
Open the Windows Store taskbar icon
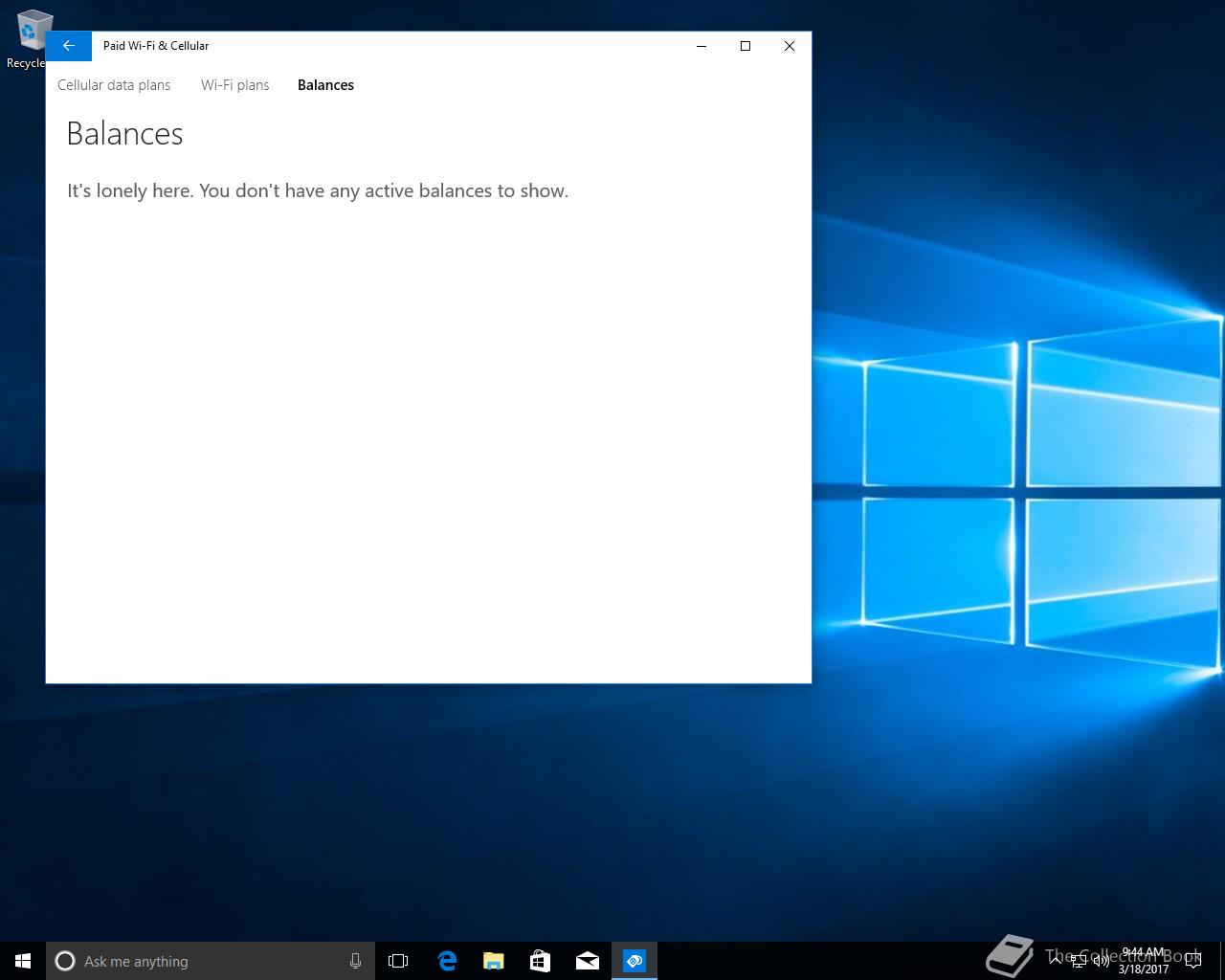tap(540, 961)
